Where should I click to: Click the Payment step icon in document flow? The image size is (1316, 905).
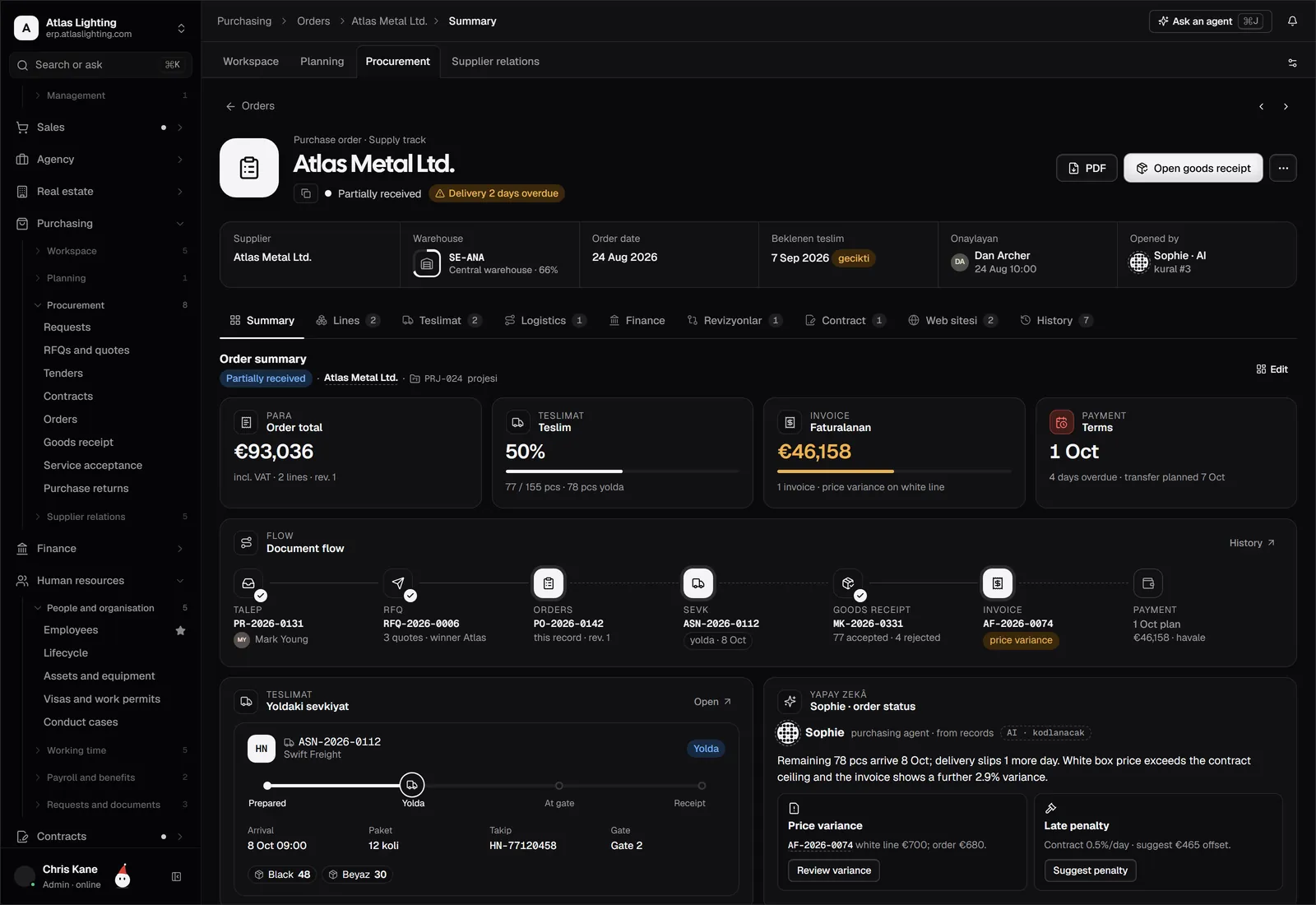tap(1148, 583)
